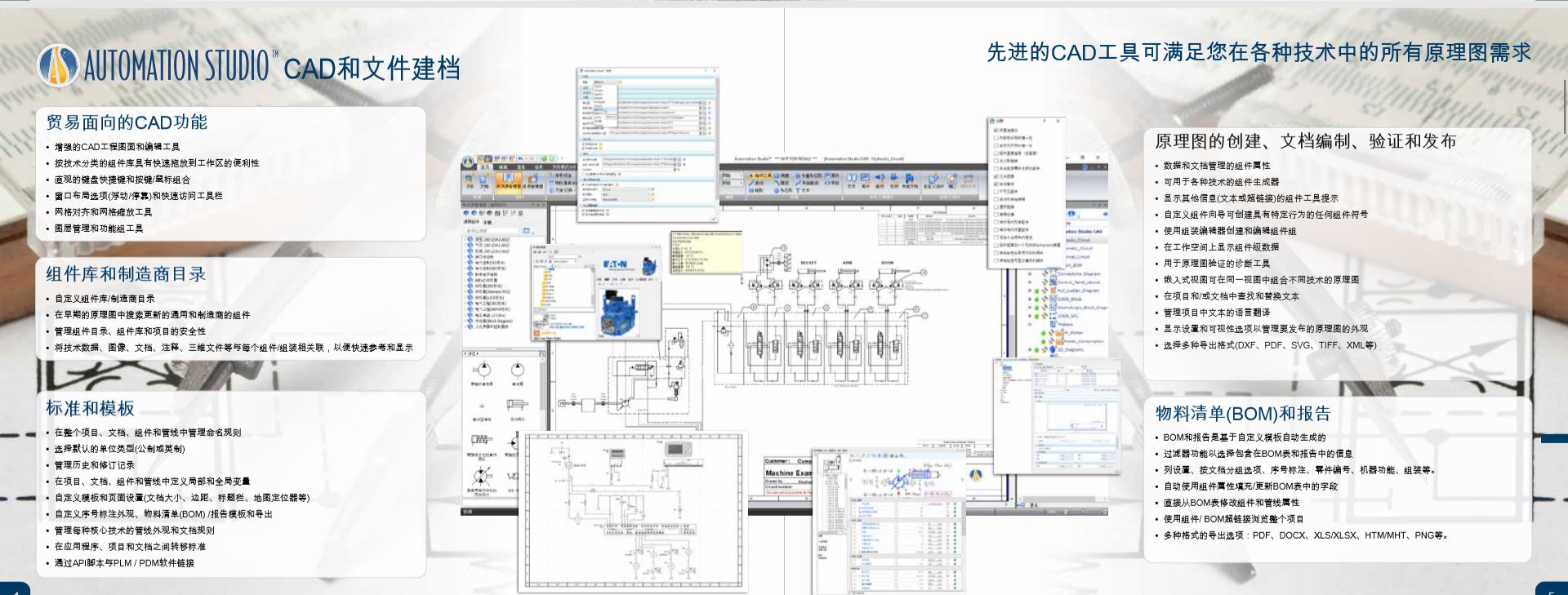Open the electrical diagram thumbnail at the bottom
1568x595 pixels.
[x=633, y=510]
